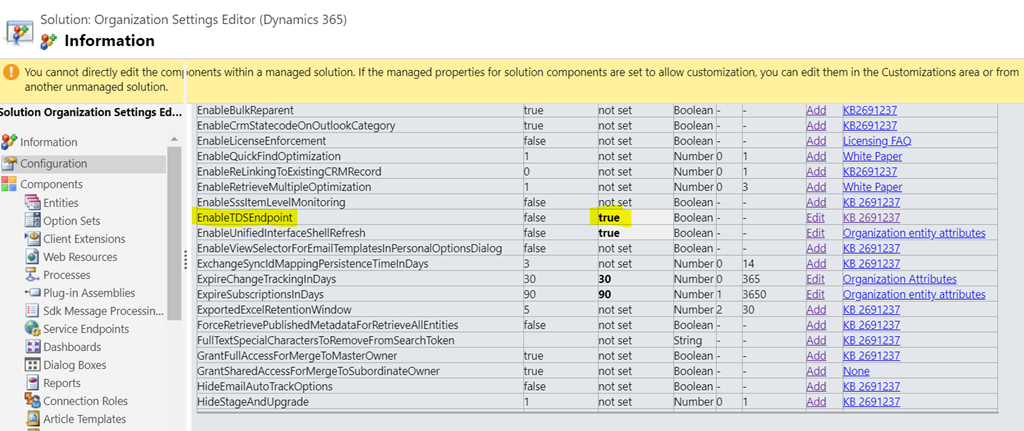Click the Dialog Boxes icon
1024x431 pixels.
coord(33,364)
